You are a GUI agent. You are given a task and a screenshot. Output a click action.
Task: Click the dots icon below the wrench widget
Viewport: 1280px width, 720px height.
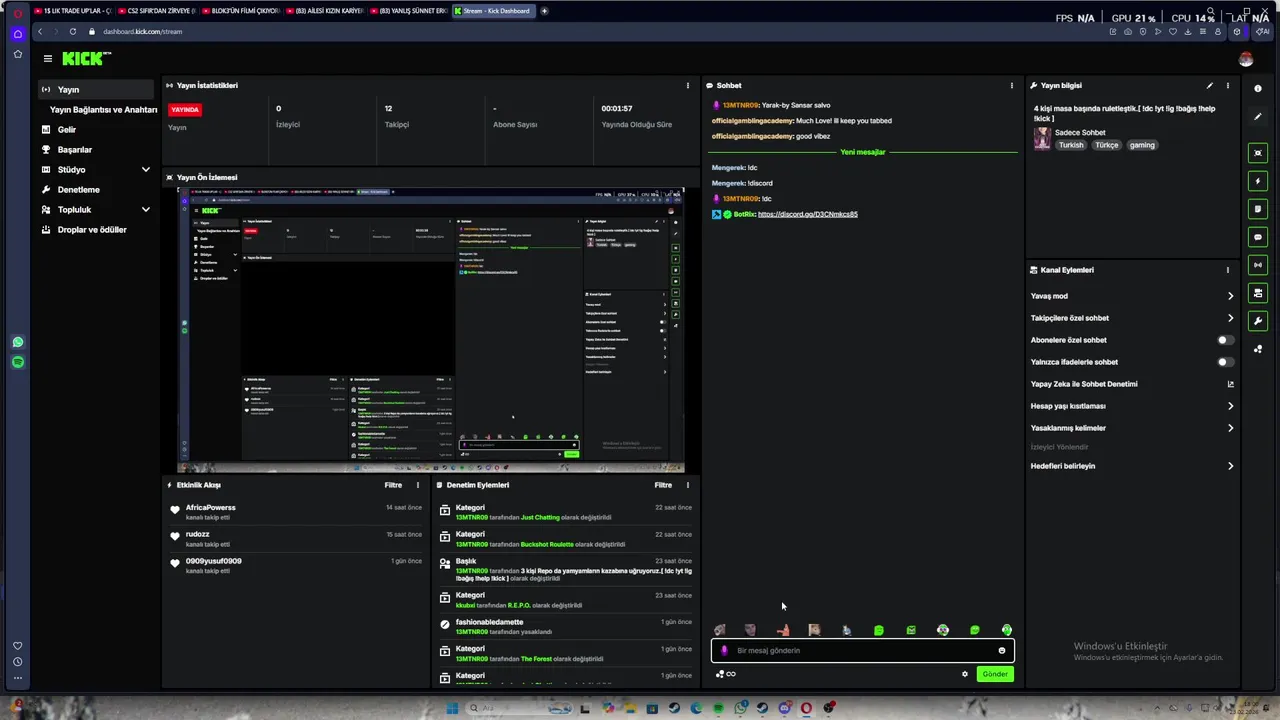tap(1258, 349)
